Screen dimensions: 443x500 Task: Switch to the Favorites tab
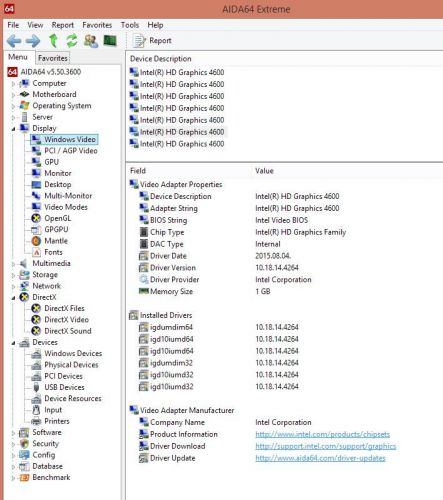53,58
